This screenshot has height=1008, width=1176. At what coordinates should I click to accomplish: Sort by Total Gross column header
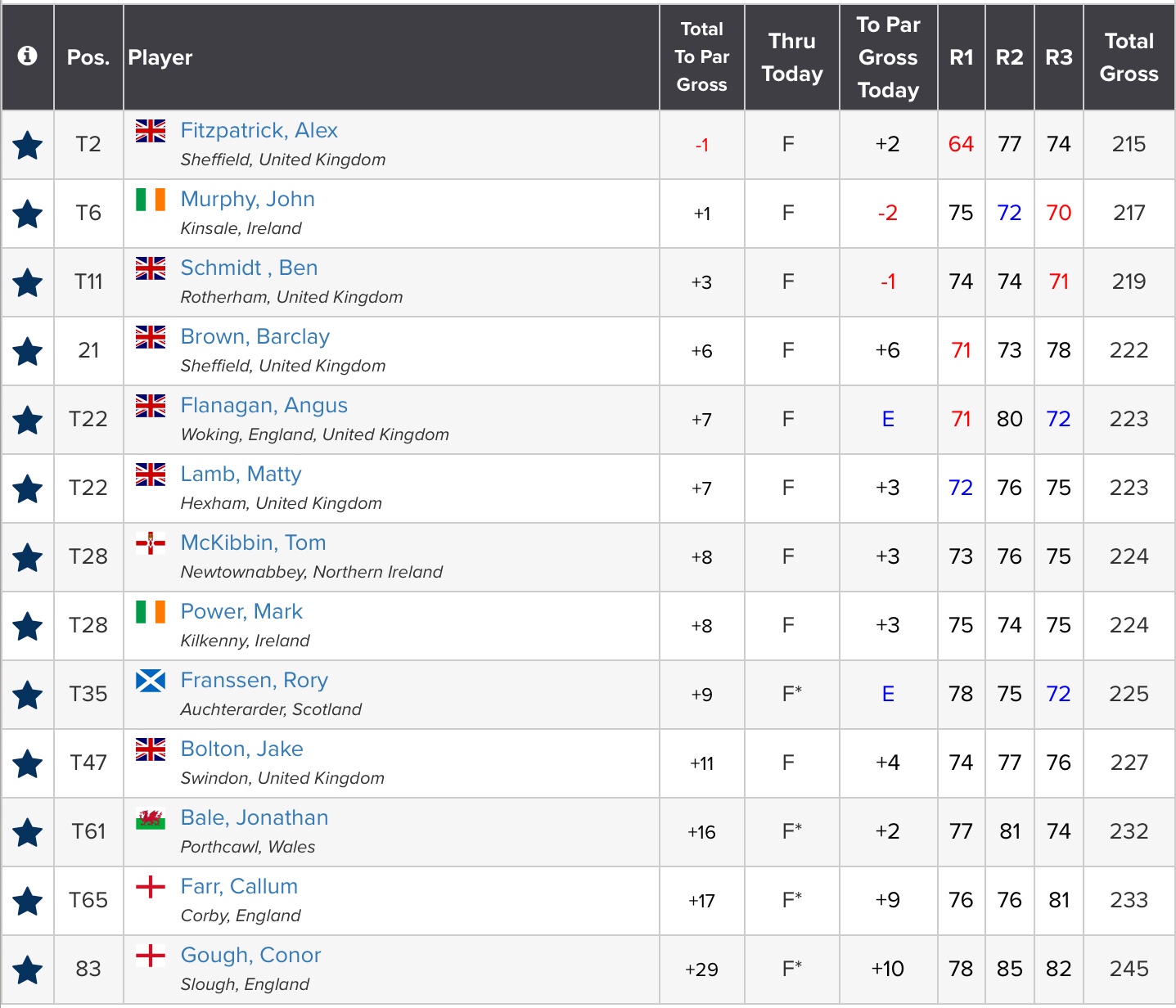tap(1129, 57)
